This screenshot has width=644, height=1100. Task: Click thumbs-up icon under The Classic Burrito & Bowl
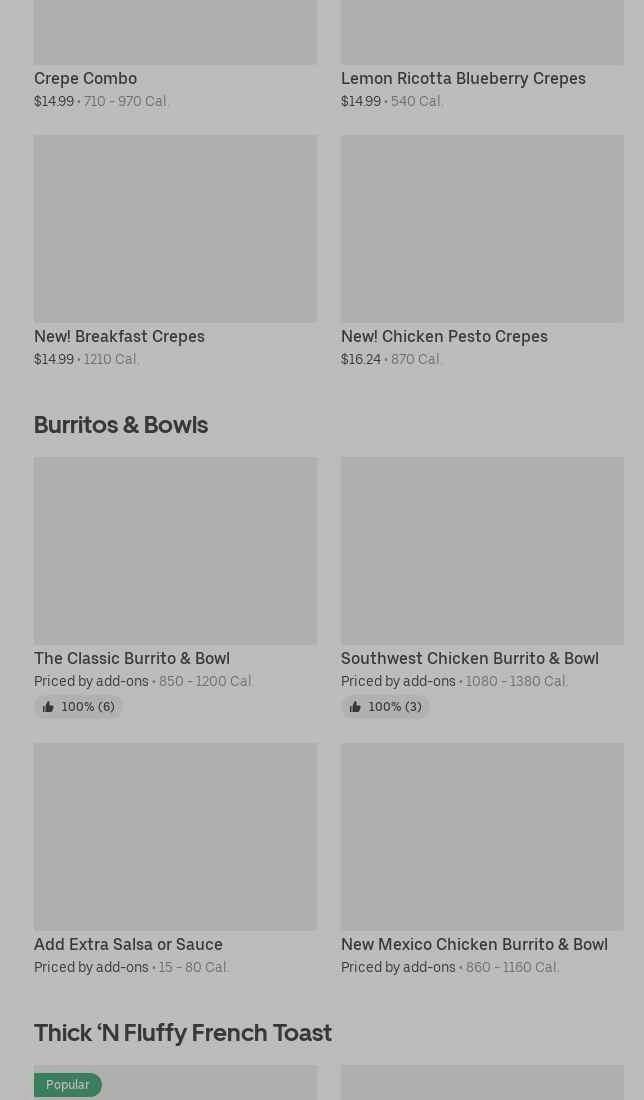(x=48, y=707)
